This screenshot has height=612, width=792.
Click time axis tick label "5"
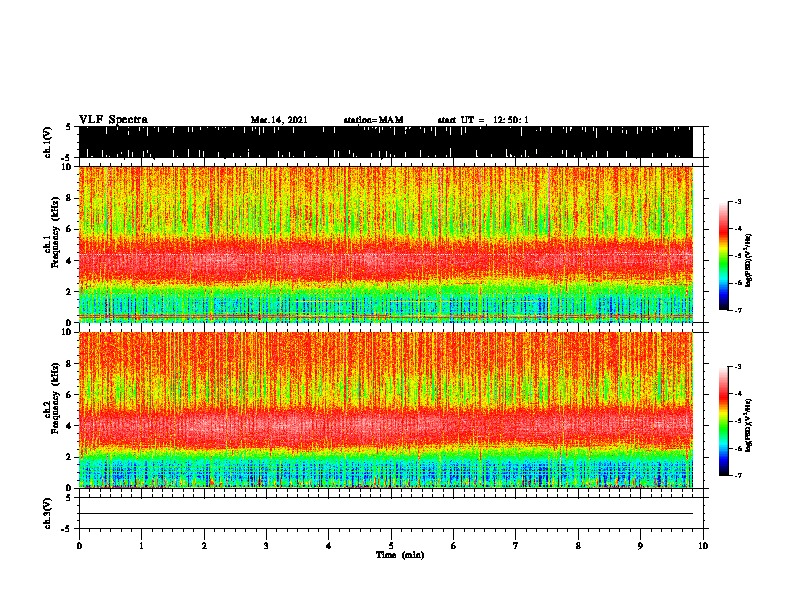coord(391,546)
